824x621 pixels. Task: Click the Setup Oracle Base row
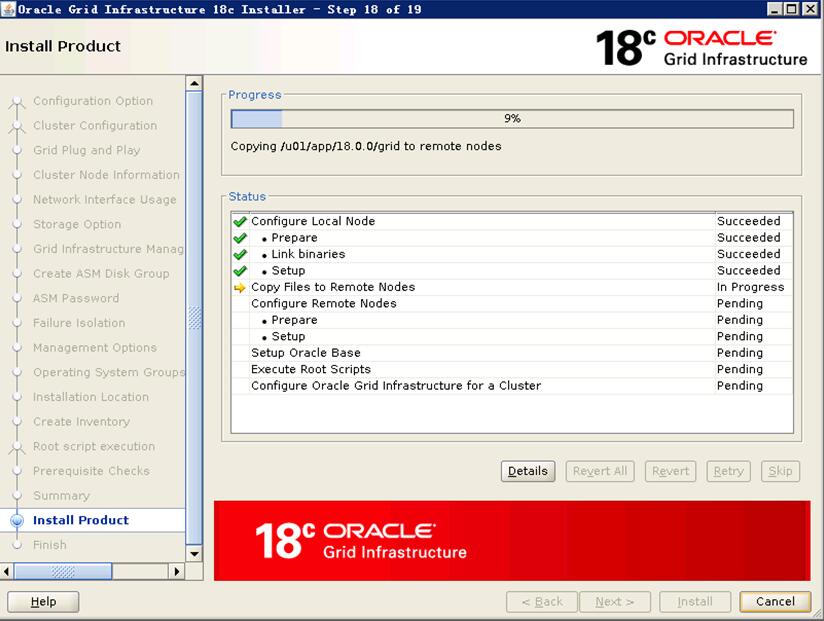512,353
